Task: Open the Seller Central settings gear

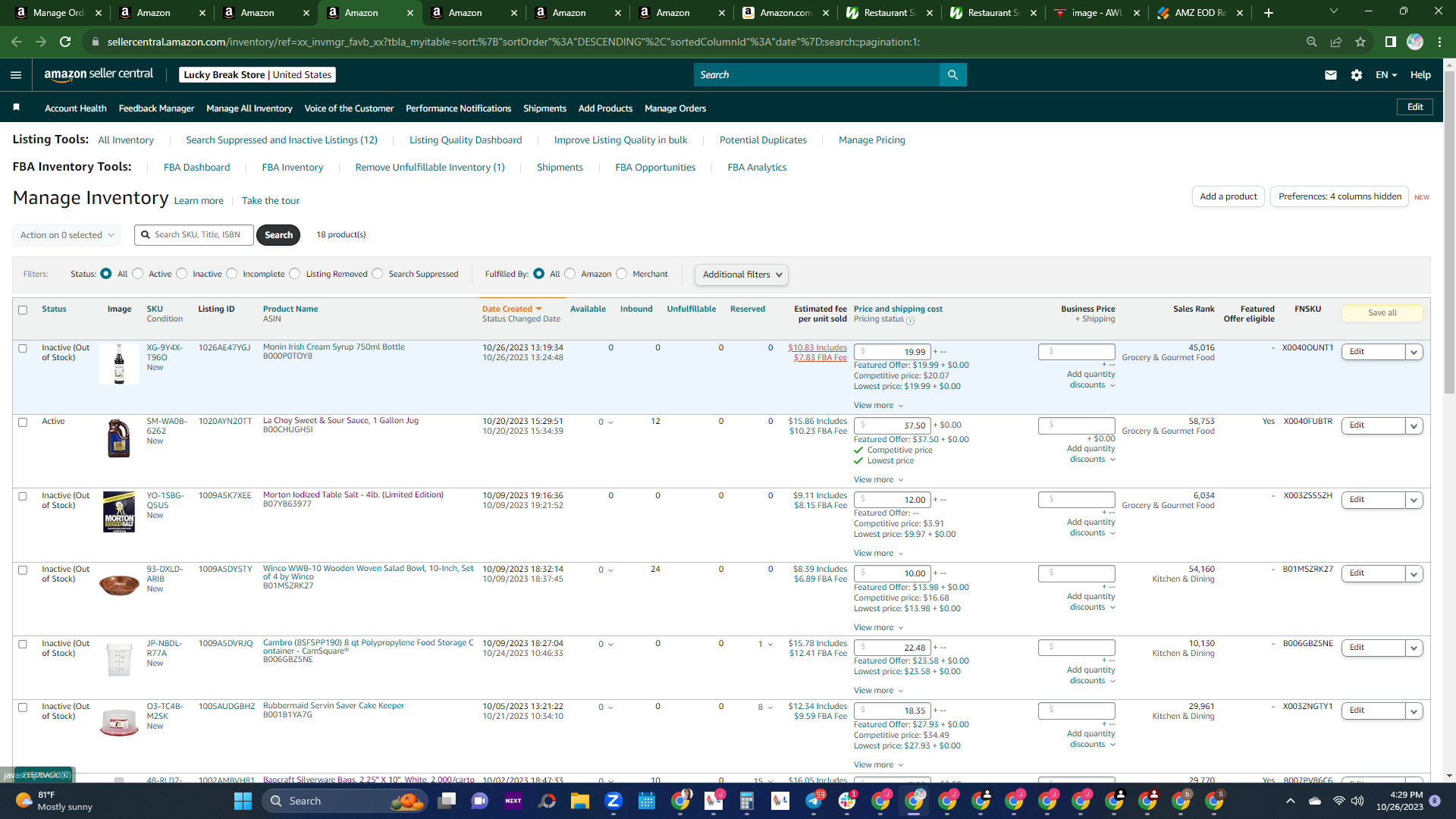Action: point(1357,75)
